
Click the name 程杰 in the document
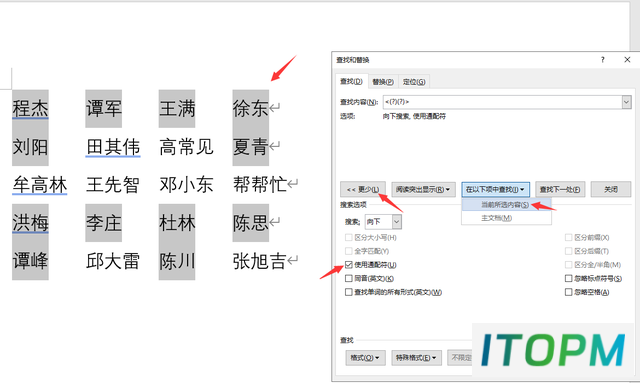tap(30, 109)
